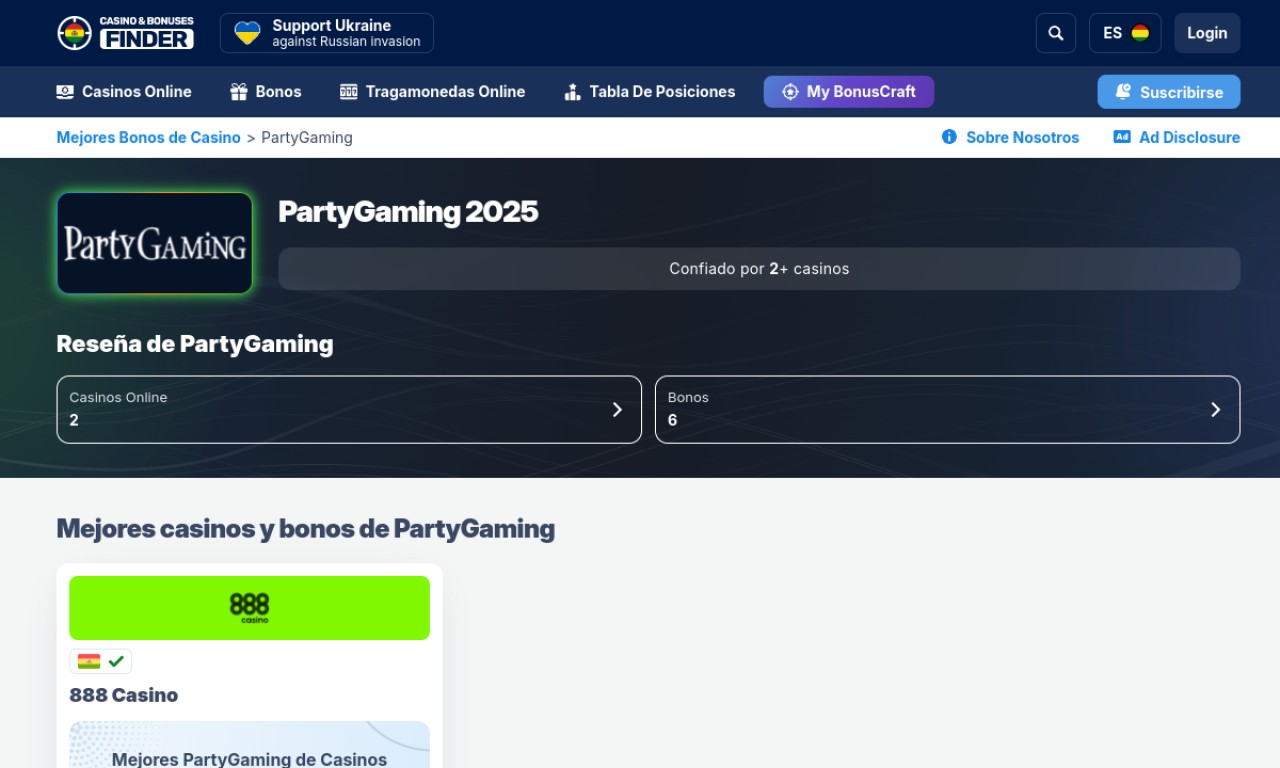
Task: Click the info icon beside Sobre Nosotros
Action: coord(949,137)
